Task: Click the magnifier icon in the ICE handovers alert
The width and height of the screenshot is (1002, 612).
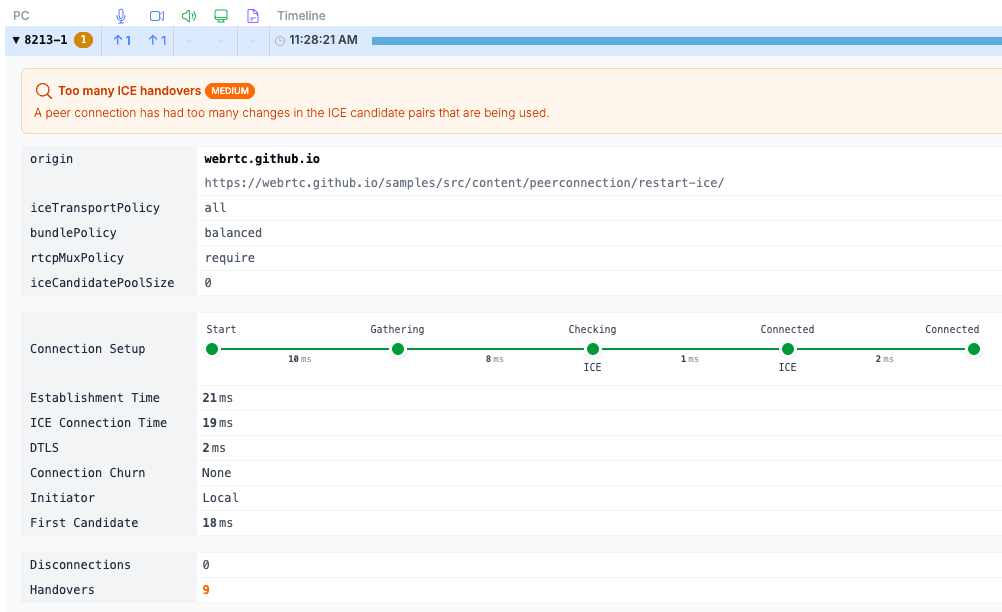Action: click(43, 91)
